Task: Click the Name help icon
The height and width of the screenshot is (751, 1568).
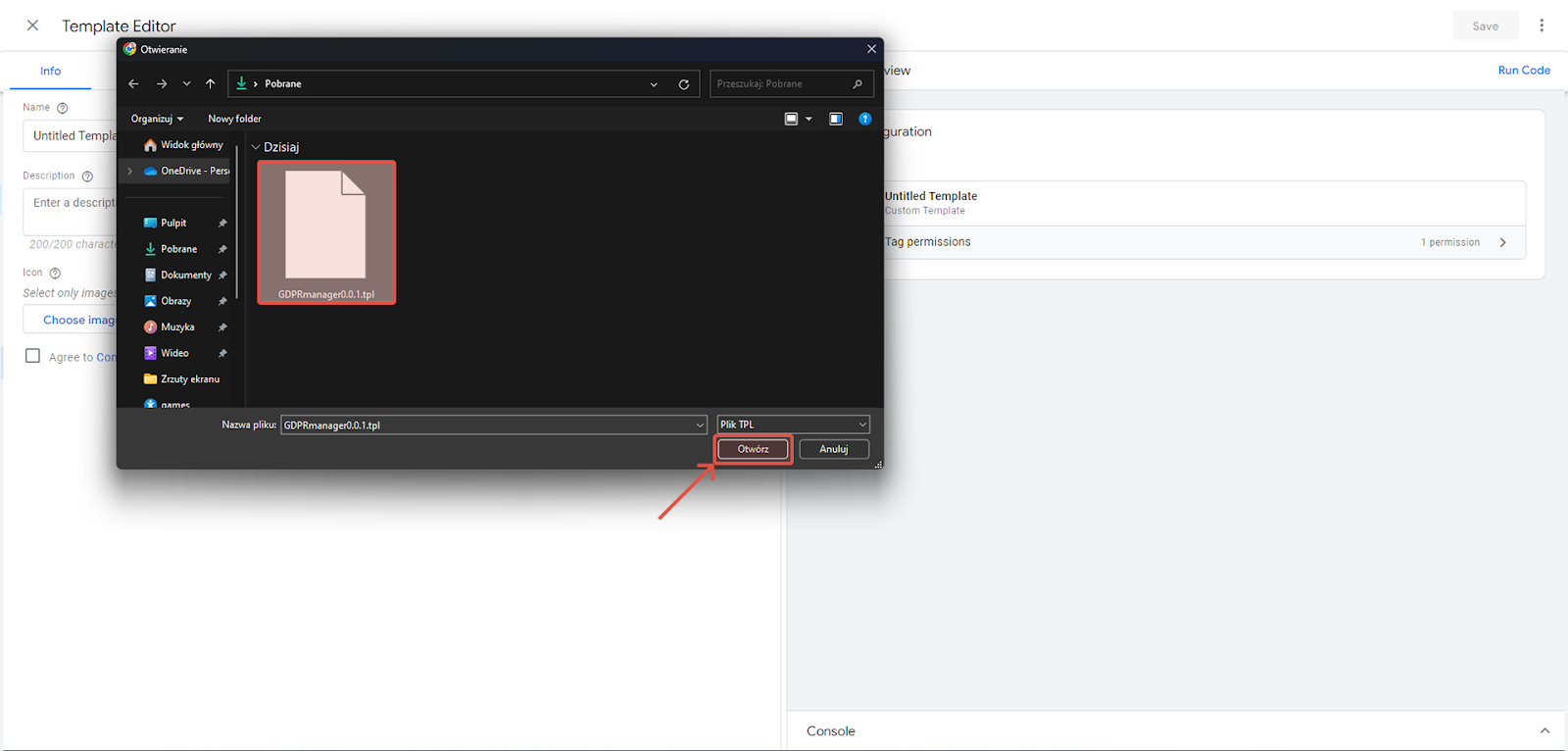Action: (63, 108)
